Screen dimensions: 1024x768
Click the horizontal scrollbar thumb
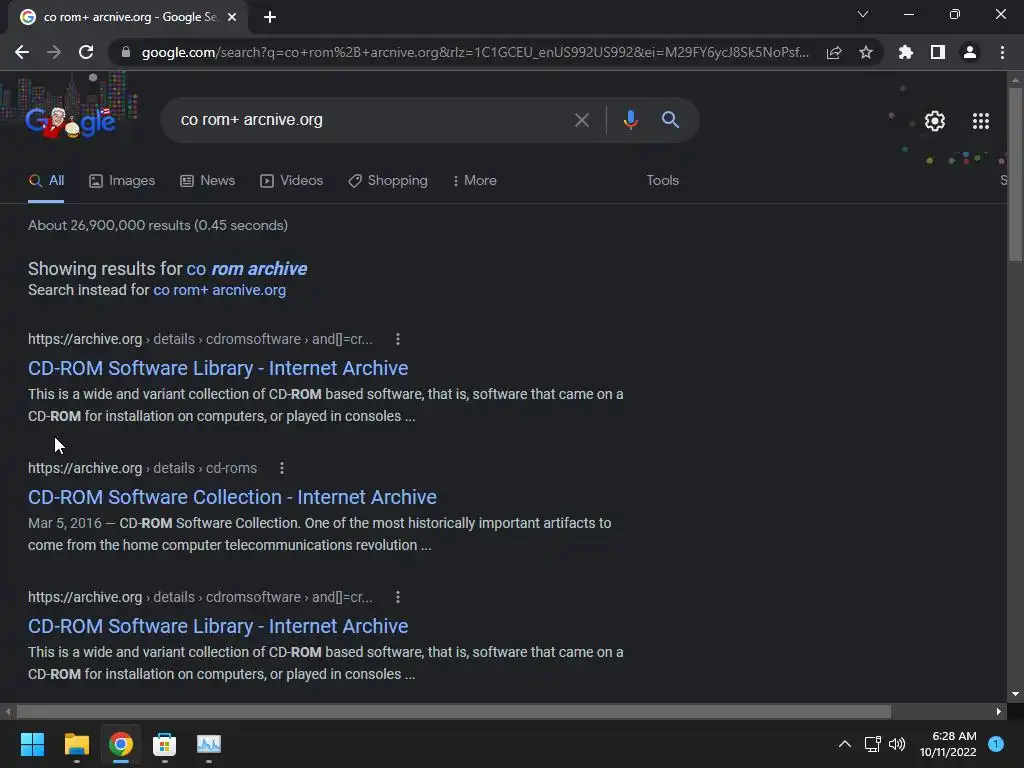tap(454, 711)
